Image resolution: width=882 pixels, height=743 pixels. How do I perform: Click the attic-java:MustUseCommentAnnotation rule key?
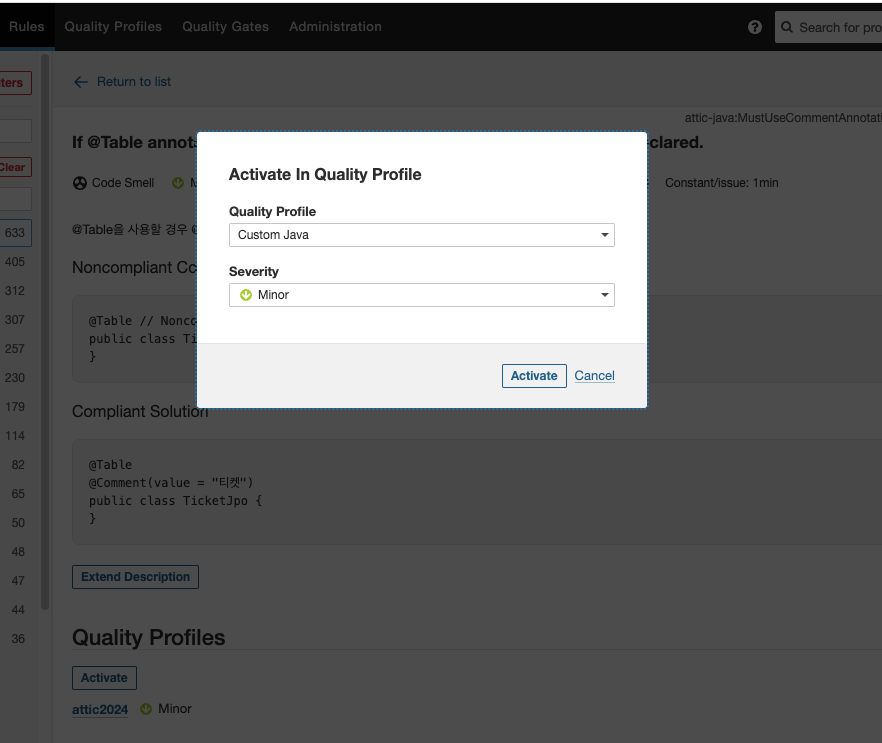(783, 118)
